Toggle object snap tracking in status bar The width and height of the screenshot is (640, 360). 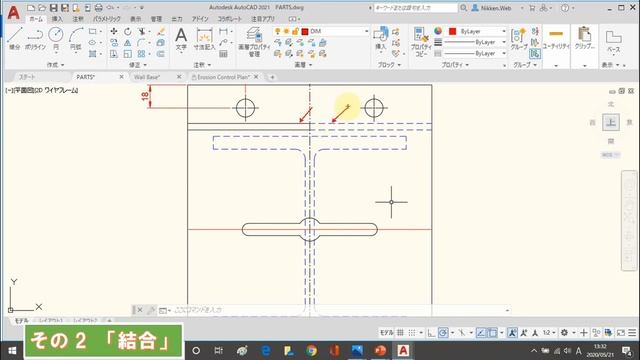481,333
